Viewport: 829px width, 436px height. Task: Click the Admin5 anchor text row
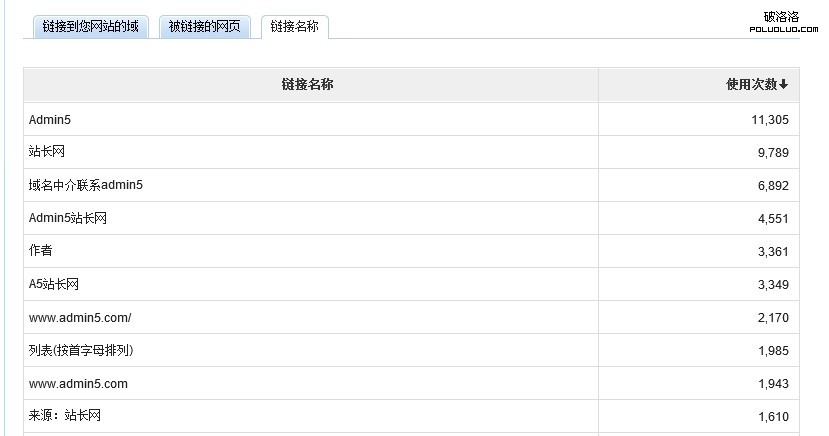point(50,120)
